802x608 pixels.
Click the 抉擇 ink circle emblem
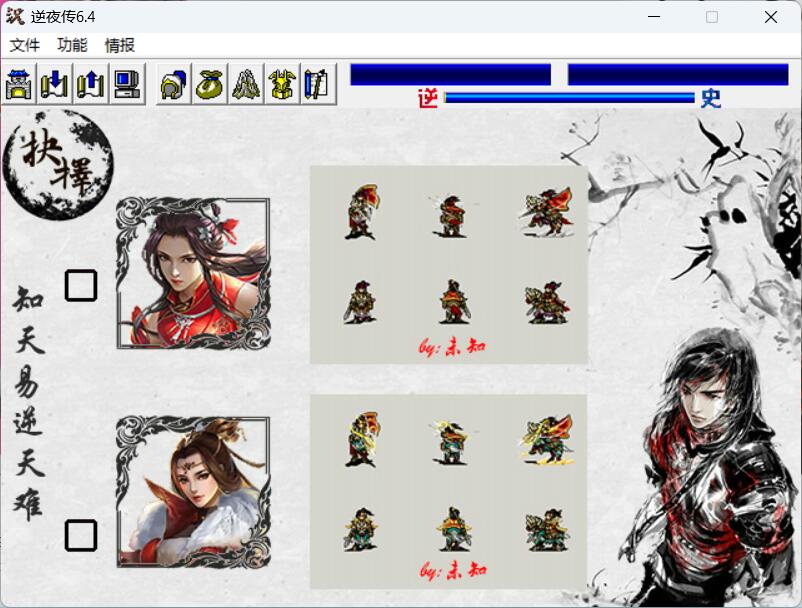(x=58, y=165)
